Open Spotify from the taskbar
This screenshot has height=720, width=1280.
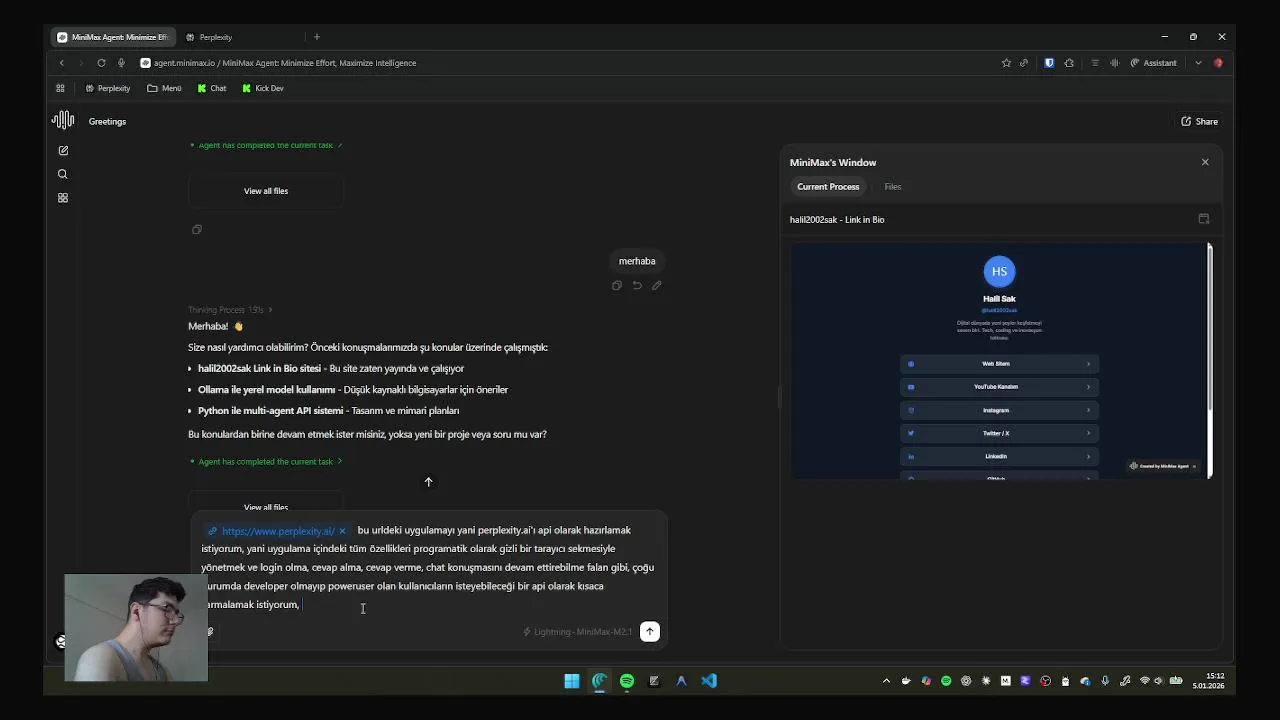627,681
